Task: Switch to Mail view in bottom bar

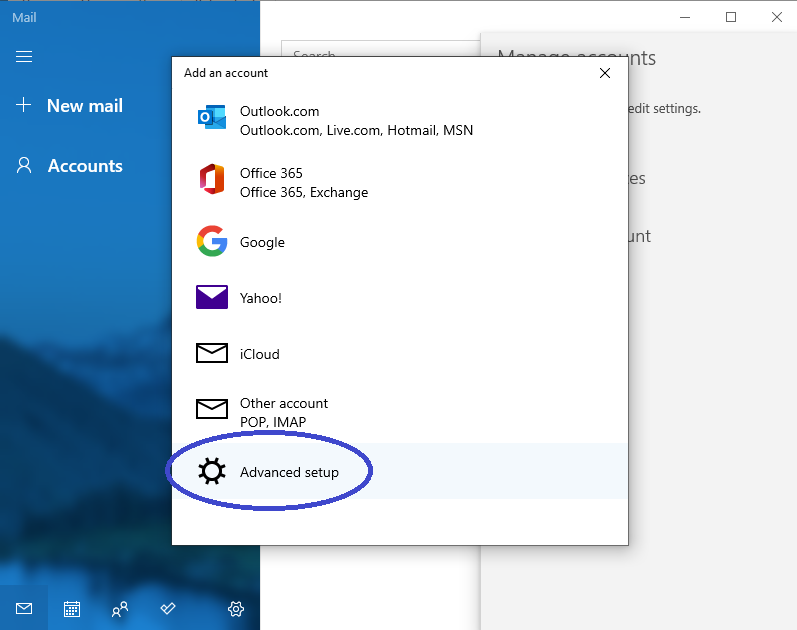Action: pyautogui.click(x=24, y=608)
